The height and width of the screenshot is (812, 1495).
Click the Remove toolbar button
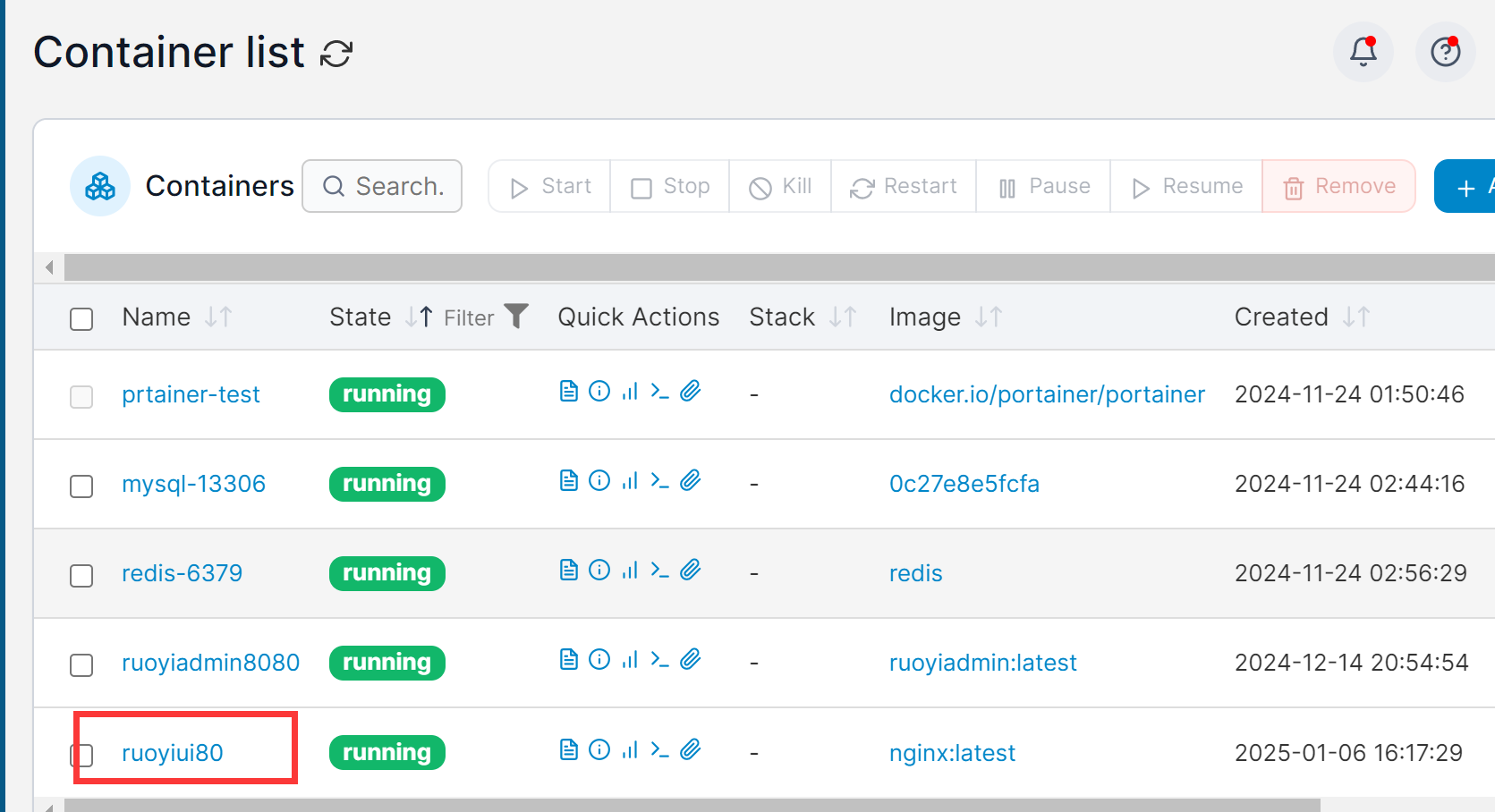1338,186
